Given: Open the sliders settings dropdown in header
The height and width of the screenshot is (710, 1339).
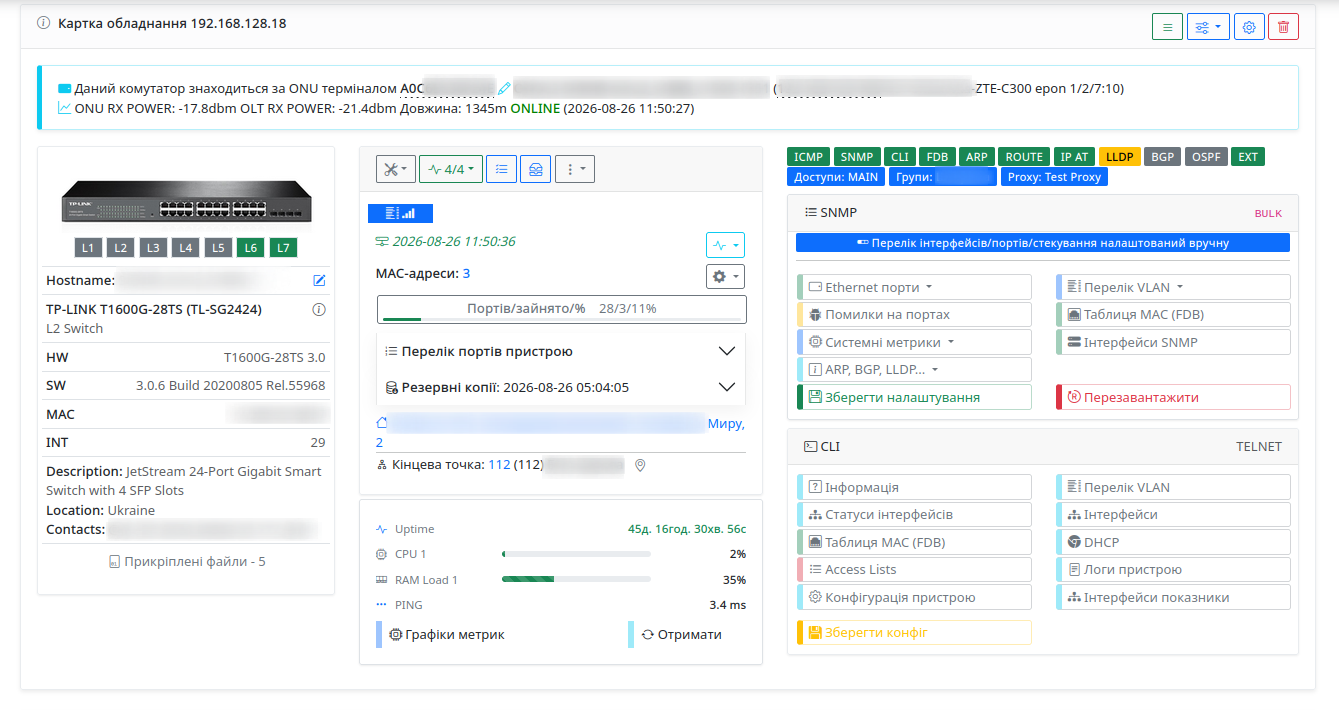Looking at the screenshot, I should coord(1208,27).
